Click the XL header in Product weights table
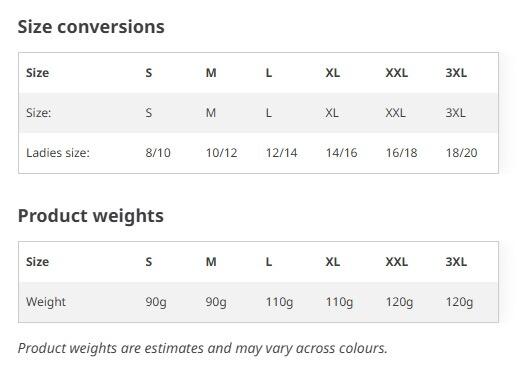521x381 pixels. pos(333,262)
